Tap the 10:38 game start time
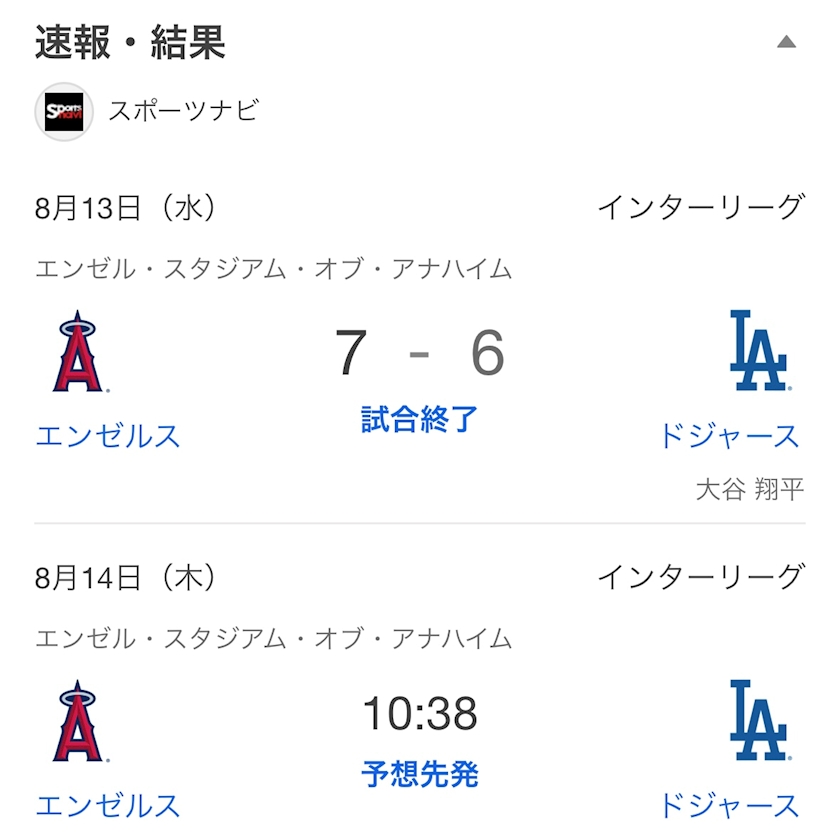Screen dimensions: 840x840 [x=420, y=714]
